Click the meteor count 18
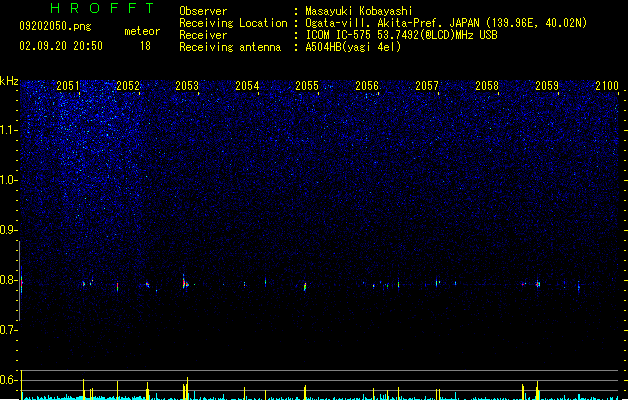Image resolution: width=629 pixels, height=400 pixels. [x=145, y=46]
